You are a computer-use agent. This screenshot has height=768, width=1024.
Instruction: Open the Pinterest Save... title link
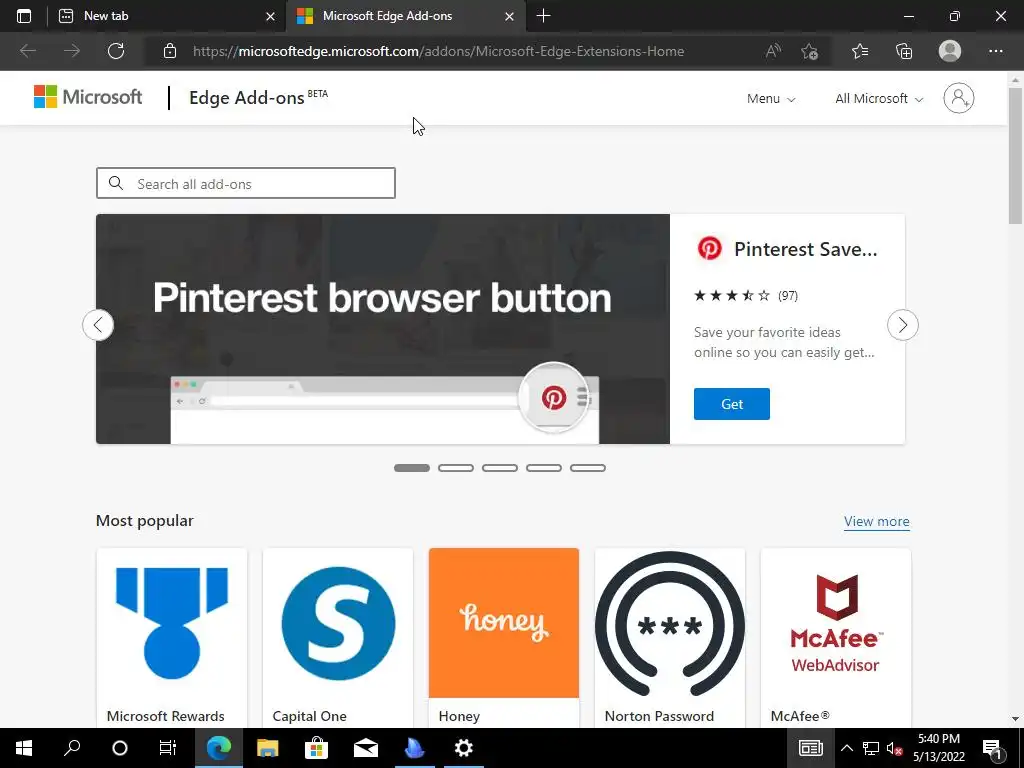(805, 249)
